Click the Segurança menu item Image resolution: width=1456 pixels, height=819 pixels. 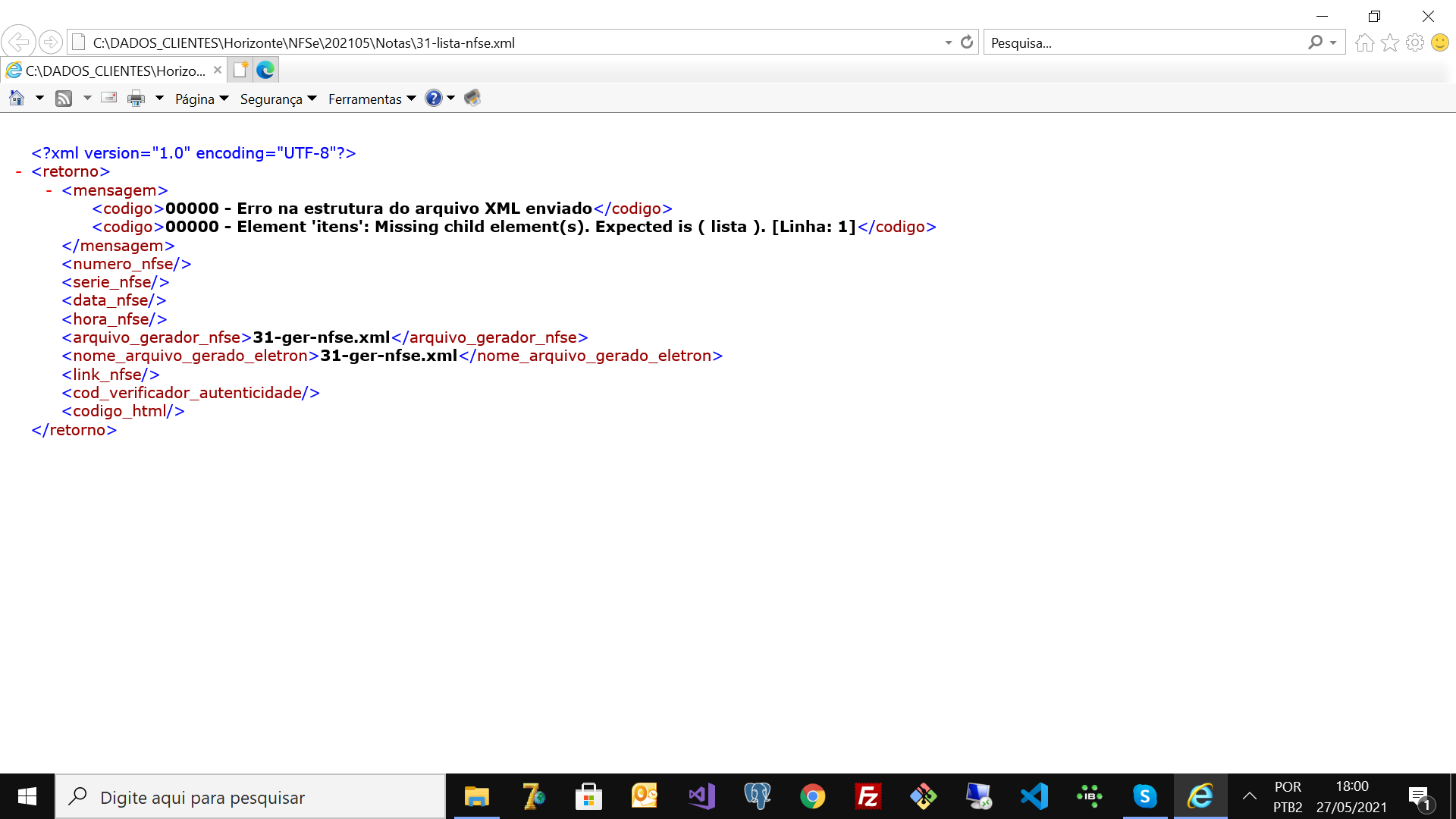(279, 98)
